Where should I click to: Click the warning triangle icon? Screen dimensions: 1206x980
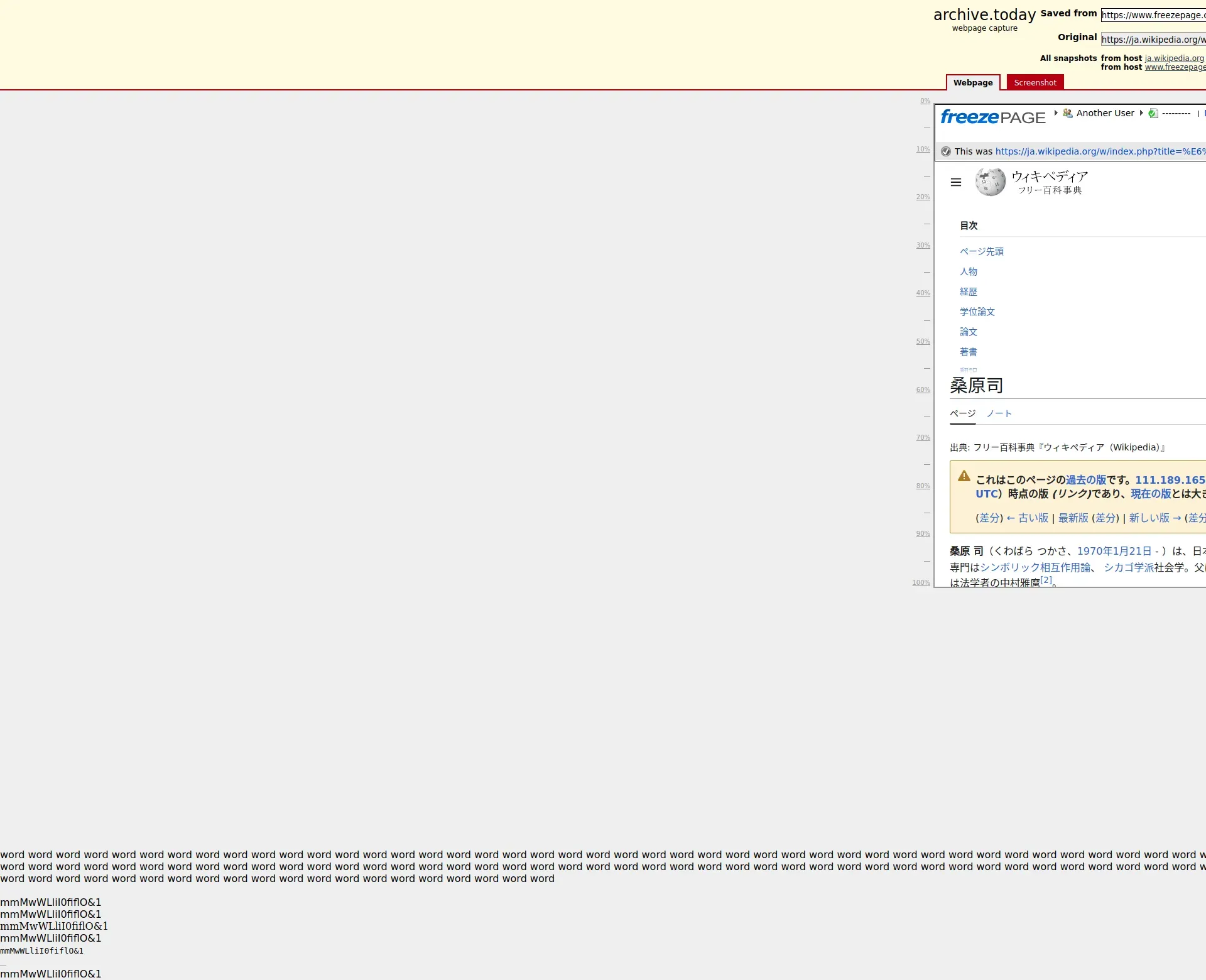(x=964, y=476)
